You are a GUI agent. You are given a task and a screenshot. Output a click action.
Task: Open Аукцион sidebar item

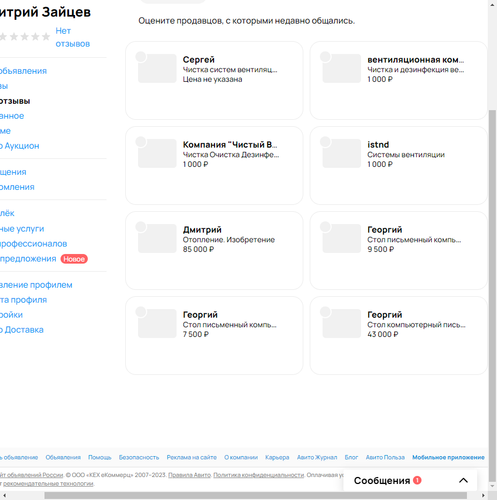click(19, 146)
